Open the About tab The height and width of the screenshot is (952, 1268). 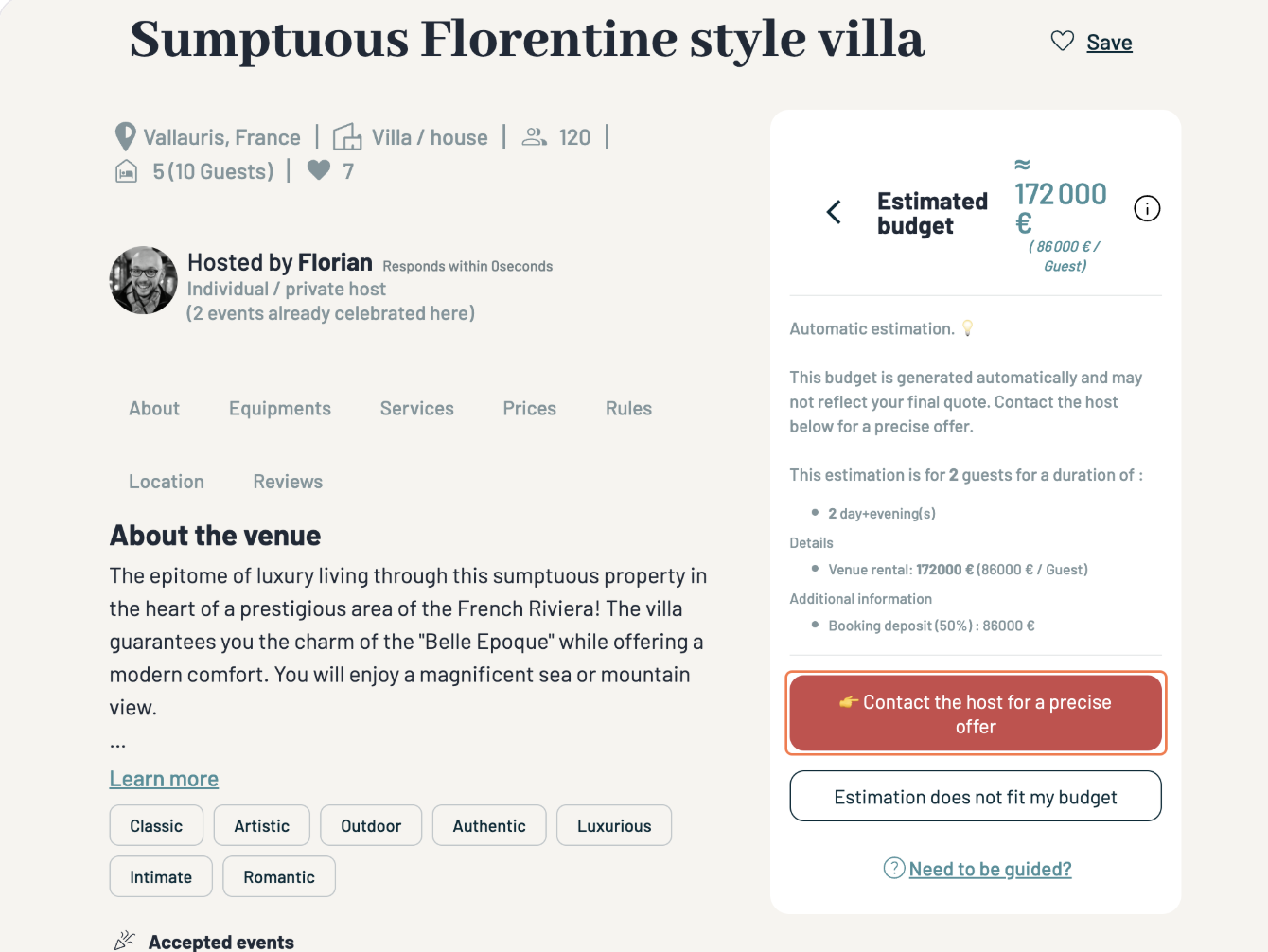pyautogui.click(x=154, y=409)
